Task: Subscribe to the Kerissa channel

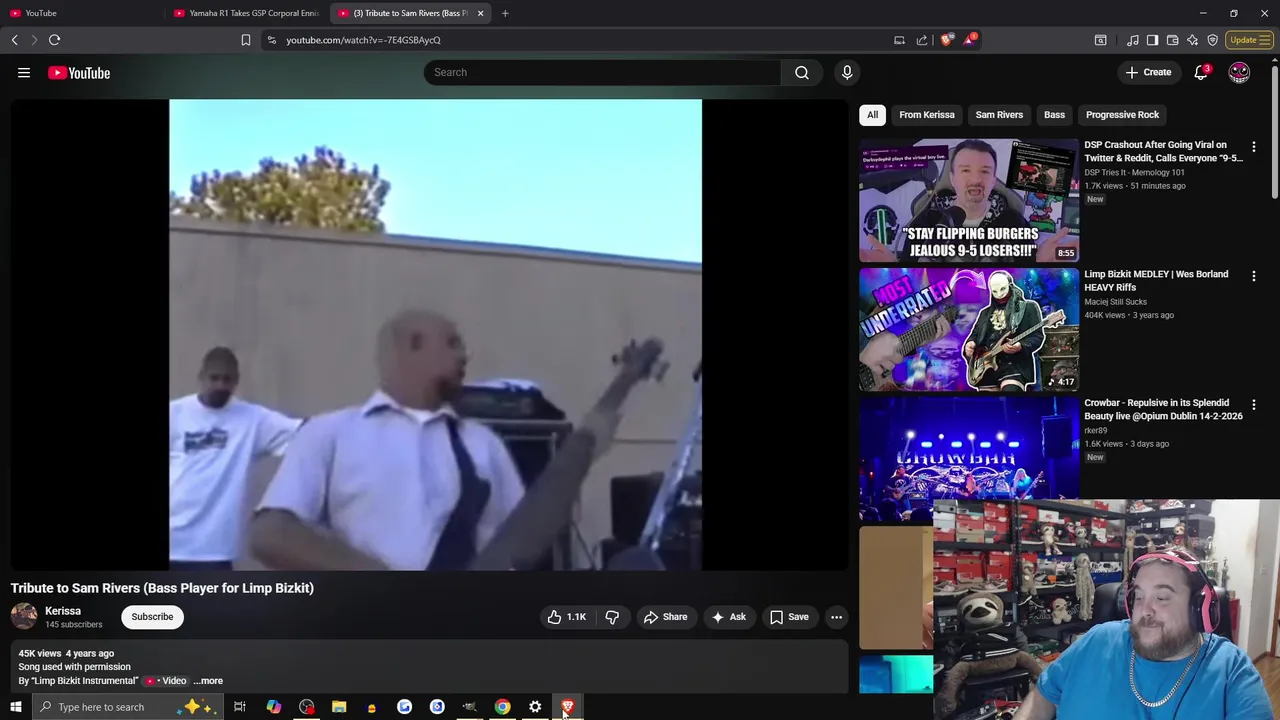Action: point(152,617)
